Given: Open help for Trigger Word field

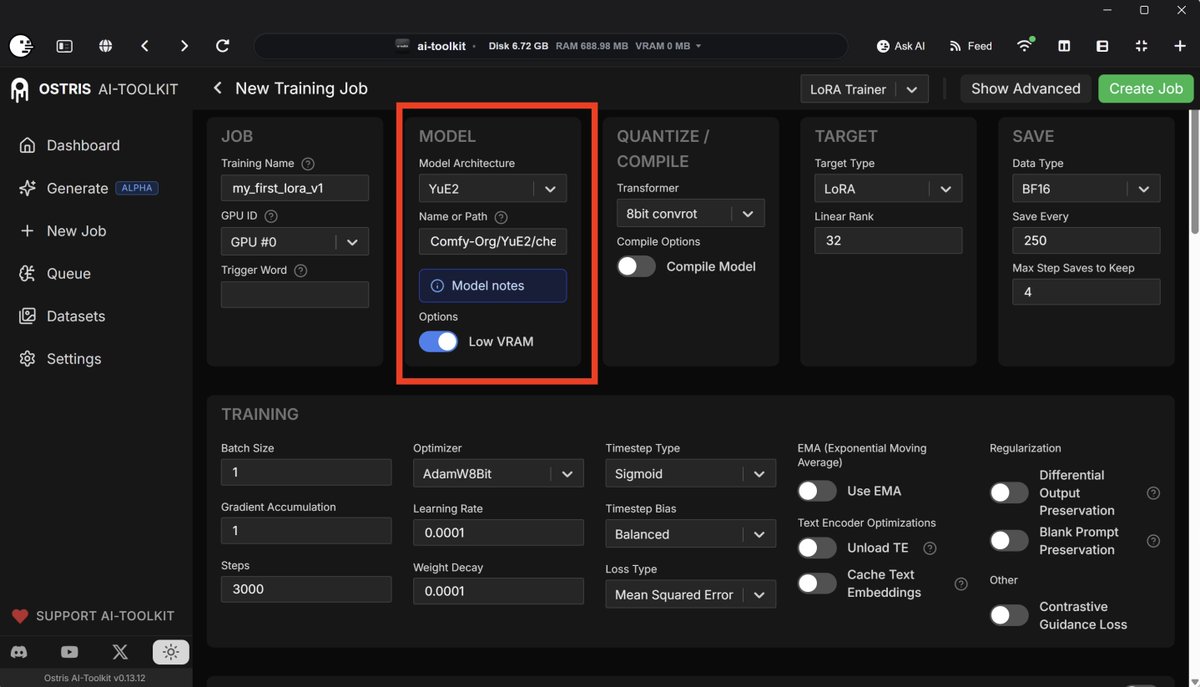Looking at the screenshot, I should click(301, 270).
